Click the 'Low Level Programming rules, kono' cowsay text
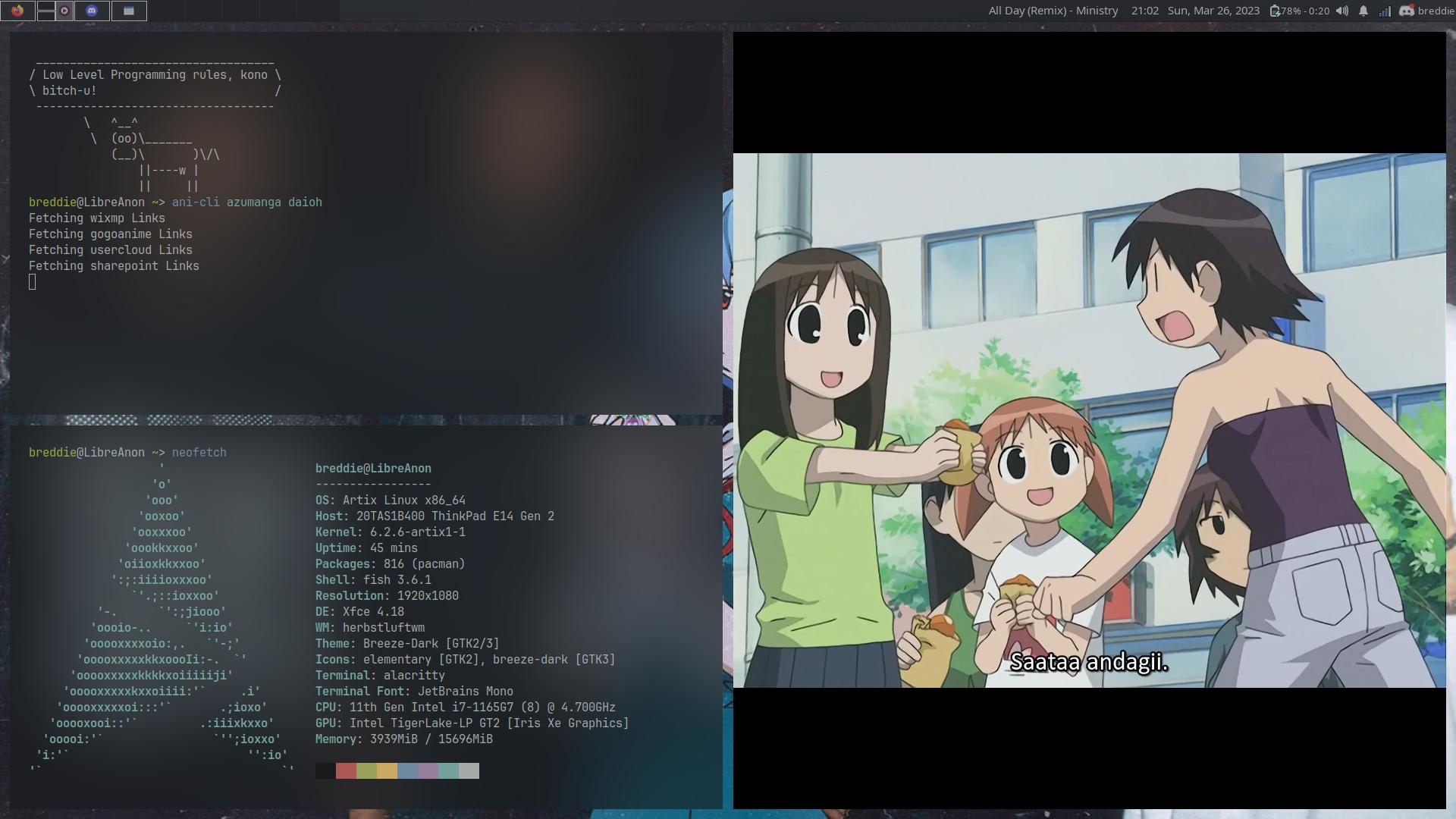The width and height of the screenshot is (1456, 819). tap(155, 75)
